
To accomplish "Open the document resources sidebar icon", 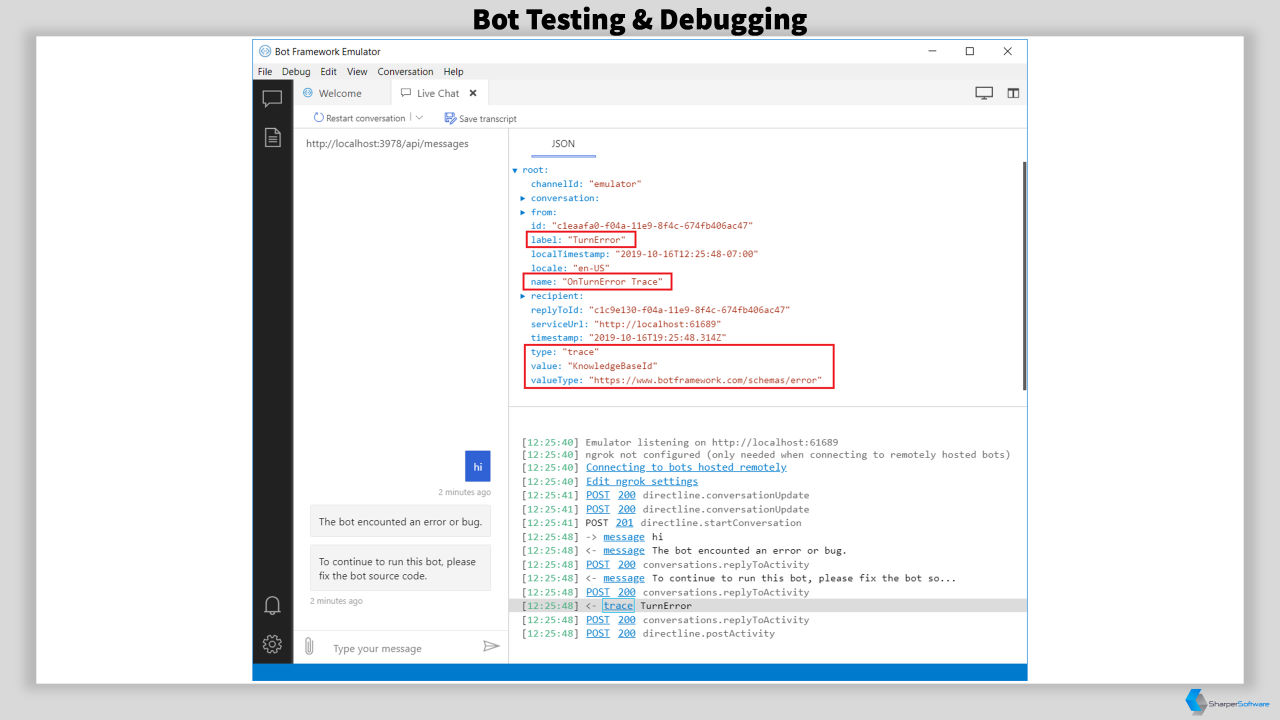I will coord(272,138).
